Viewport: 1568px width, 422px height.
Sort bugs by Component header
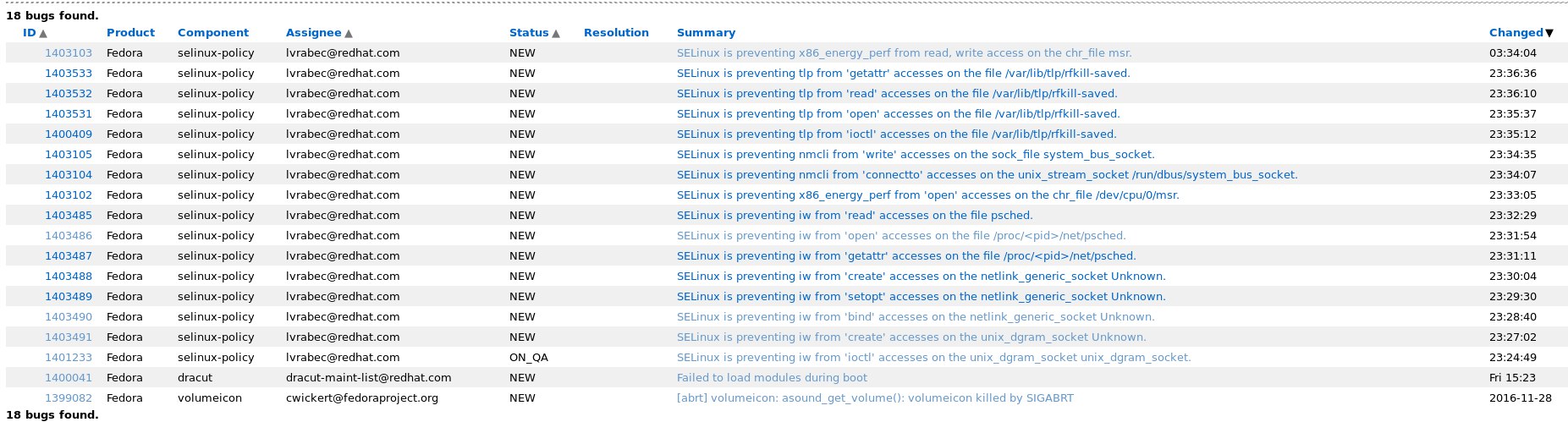pos(213,32)
